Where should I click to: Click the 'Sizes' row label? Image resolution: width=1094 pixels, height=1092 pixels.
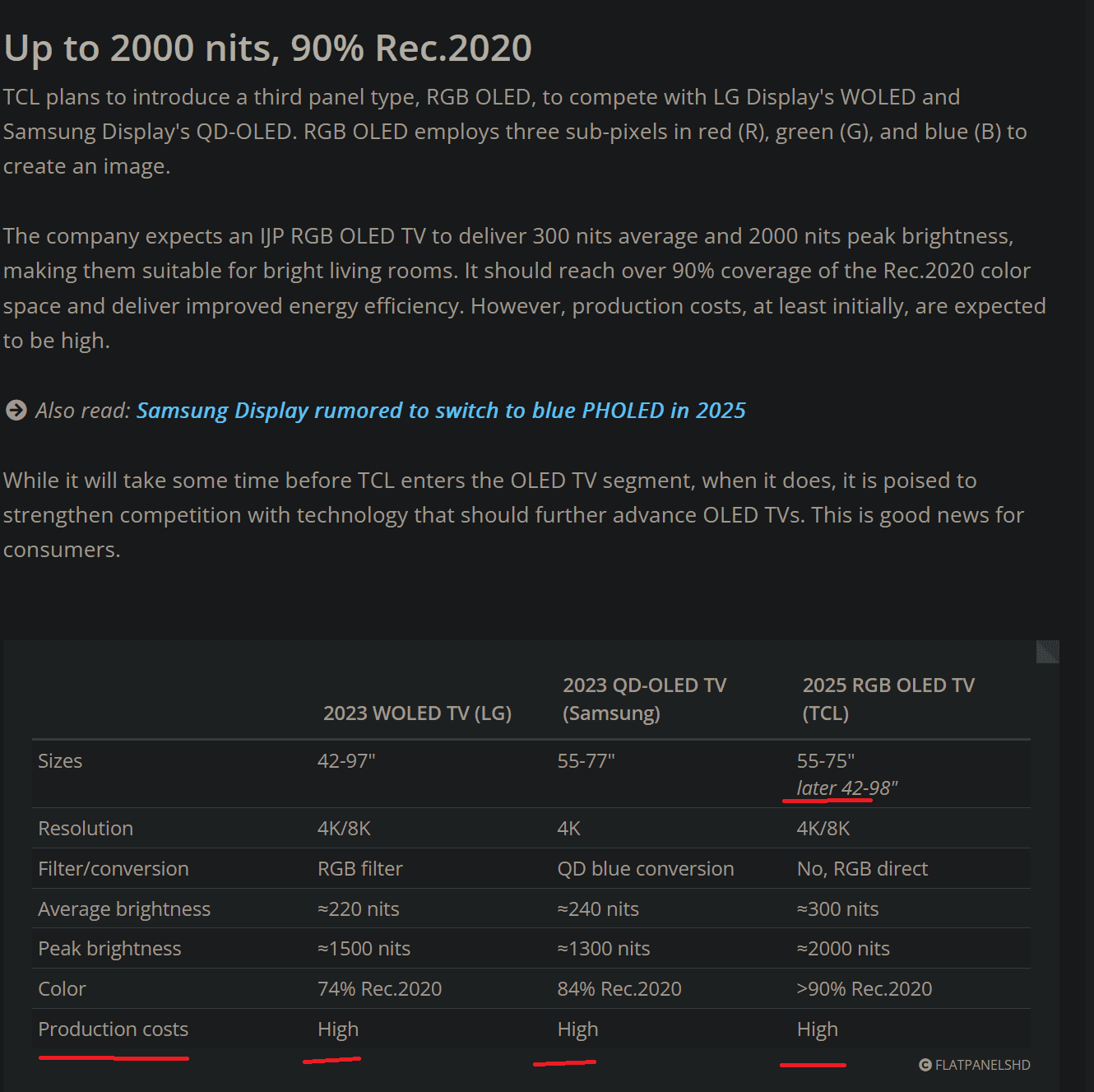60,761
